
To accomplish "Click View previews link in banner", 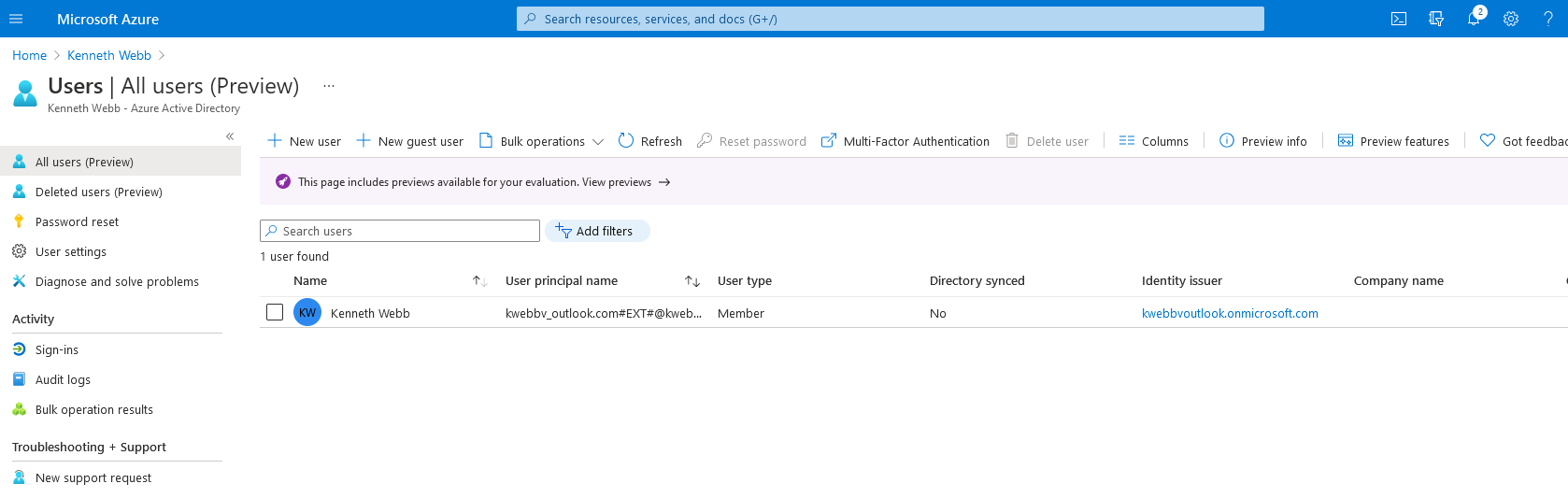I will [626, 182].
